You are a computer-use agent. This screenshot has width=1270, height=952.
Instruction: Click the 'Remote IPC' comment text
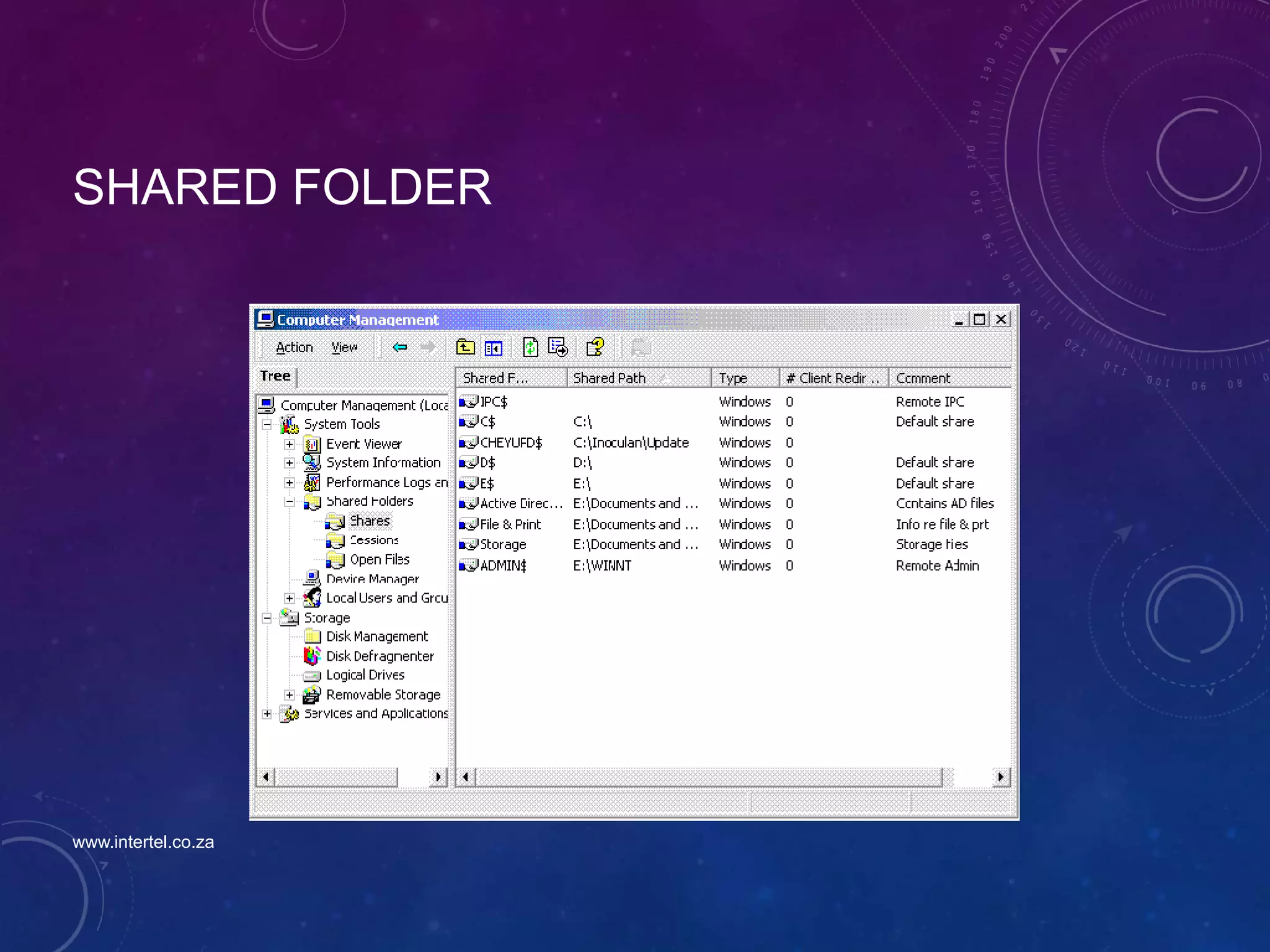[930, 402]
